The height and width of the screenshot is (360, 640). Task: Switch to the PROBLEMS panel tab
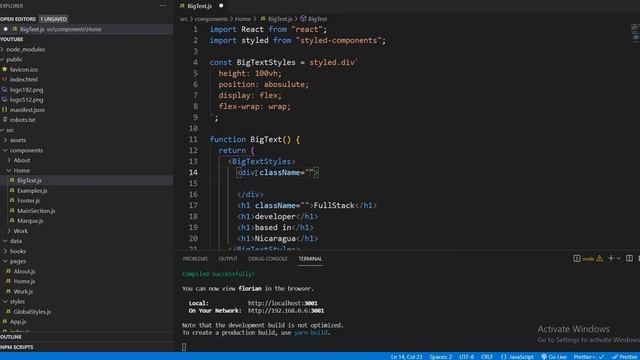pos(195,259)
